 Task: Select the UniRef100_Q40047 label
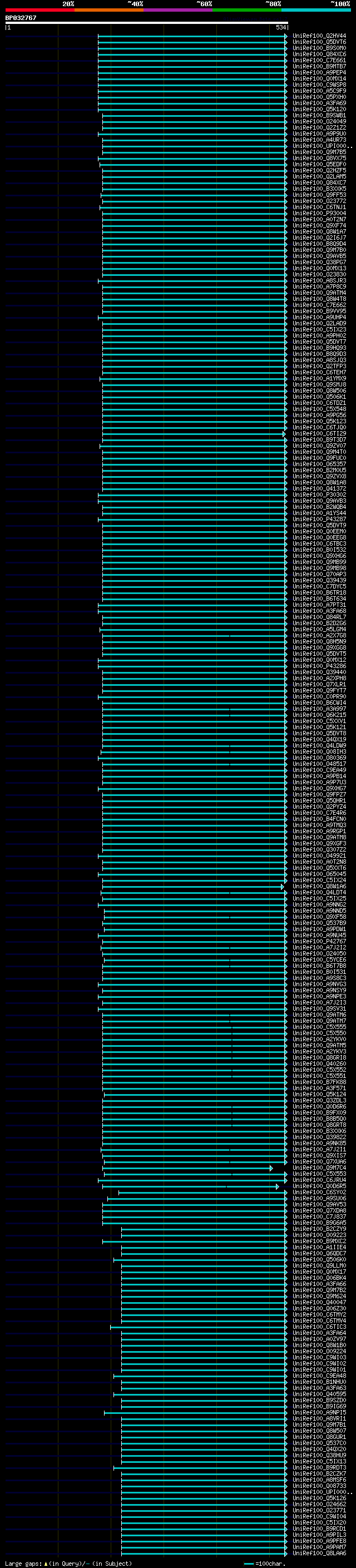(319, 1303)
